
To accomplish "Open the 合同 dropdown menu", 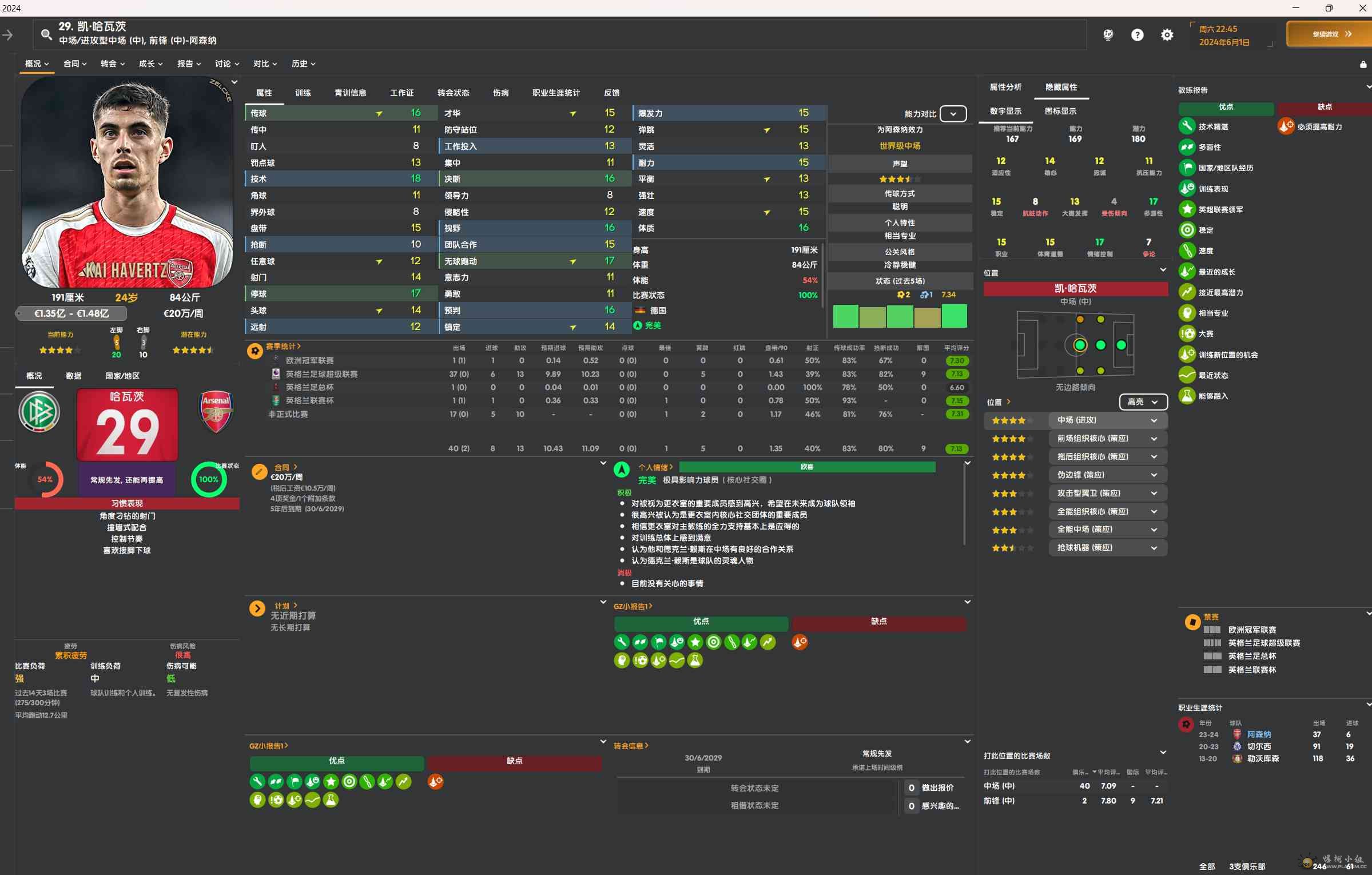I will point(75,63).
